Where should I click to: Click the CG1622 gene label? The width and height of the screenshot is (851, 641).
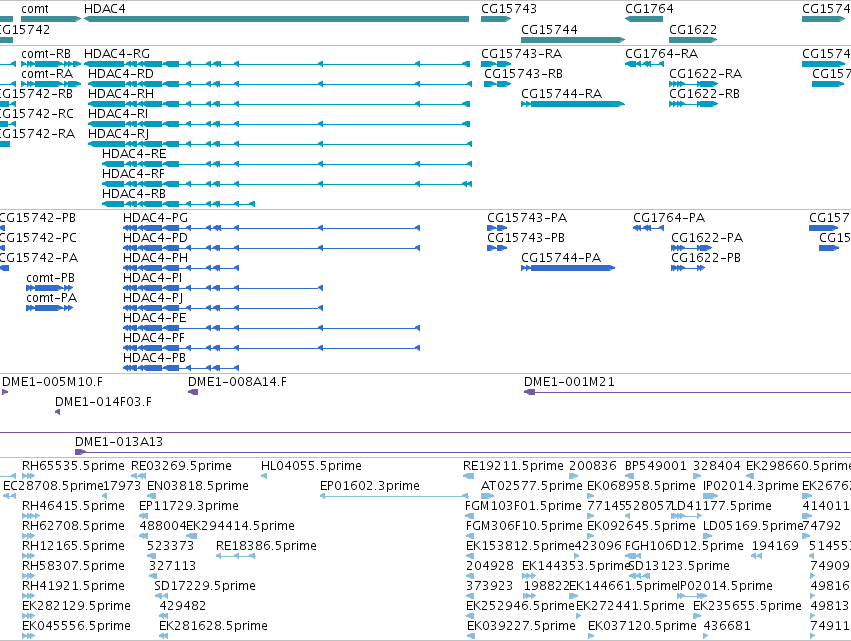693,29
